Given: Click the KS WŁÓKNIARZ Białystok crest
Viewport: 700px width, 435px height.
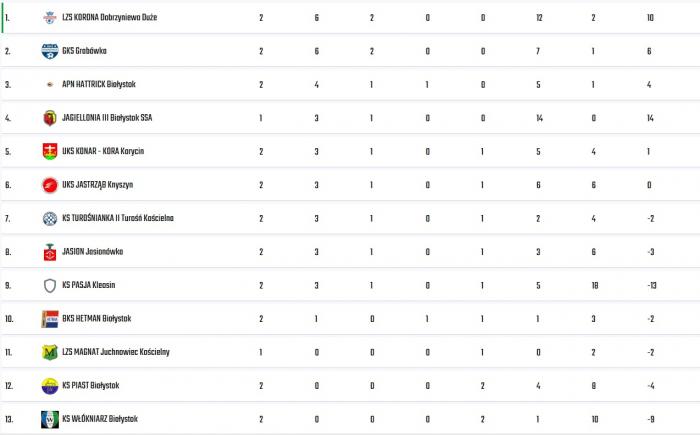Looking at the screenshot, I should (x=50, y=419).
